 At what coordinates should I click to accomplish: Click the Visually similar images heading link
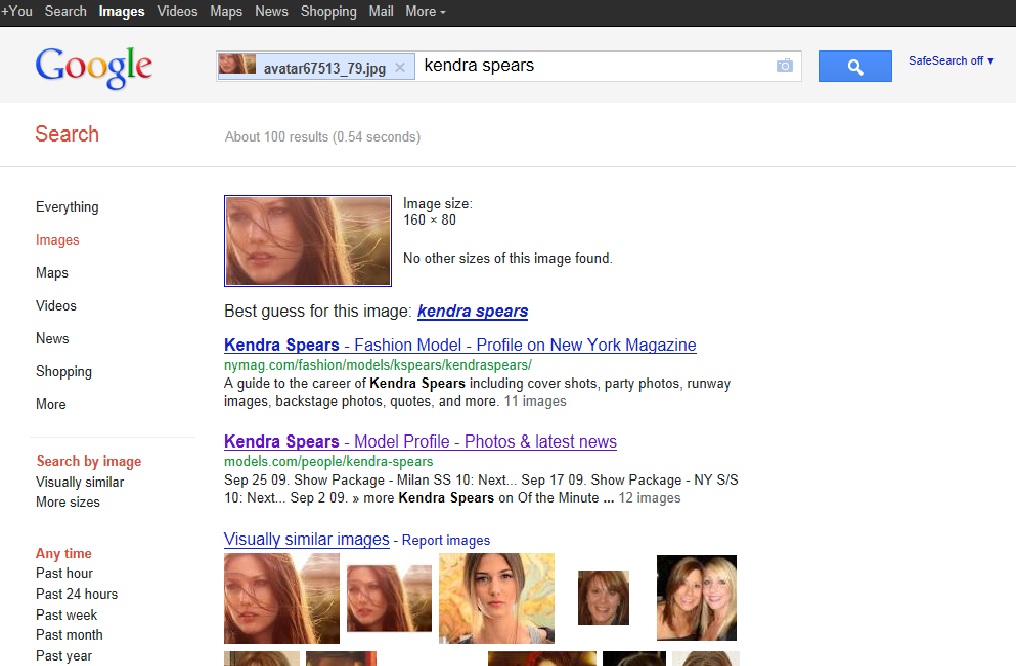coord(306,539)
